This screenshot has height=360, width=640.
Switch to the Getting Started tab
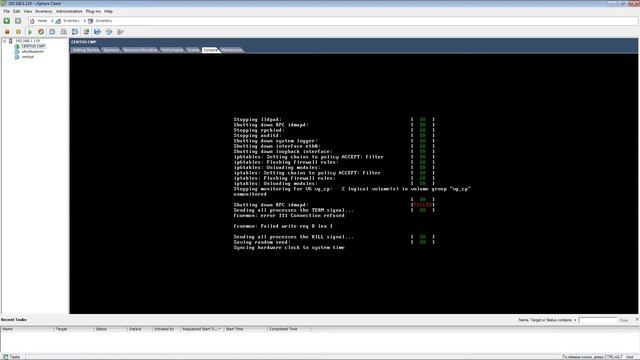point(86,50)
